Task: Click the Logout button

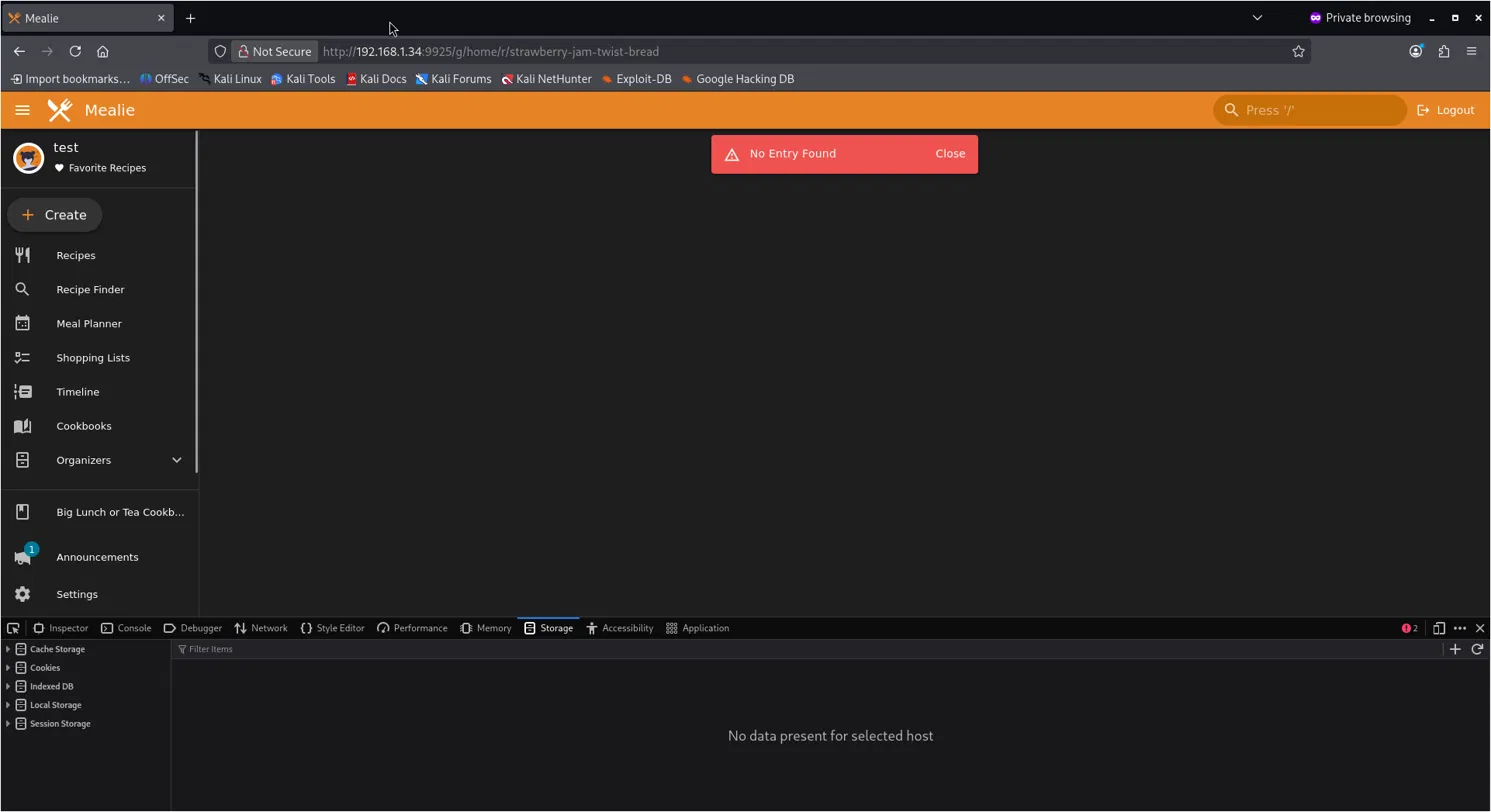Action: pyautogui.click(x=1445, y=110)
